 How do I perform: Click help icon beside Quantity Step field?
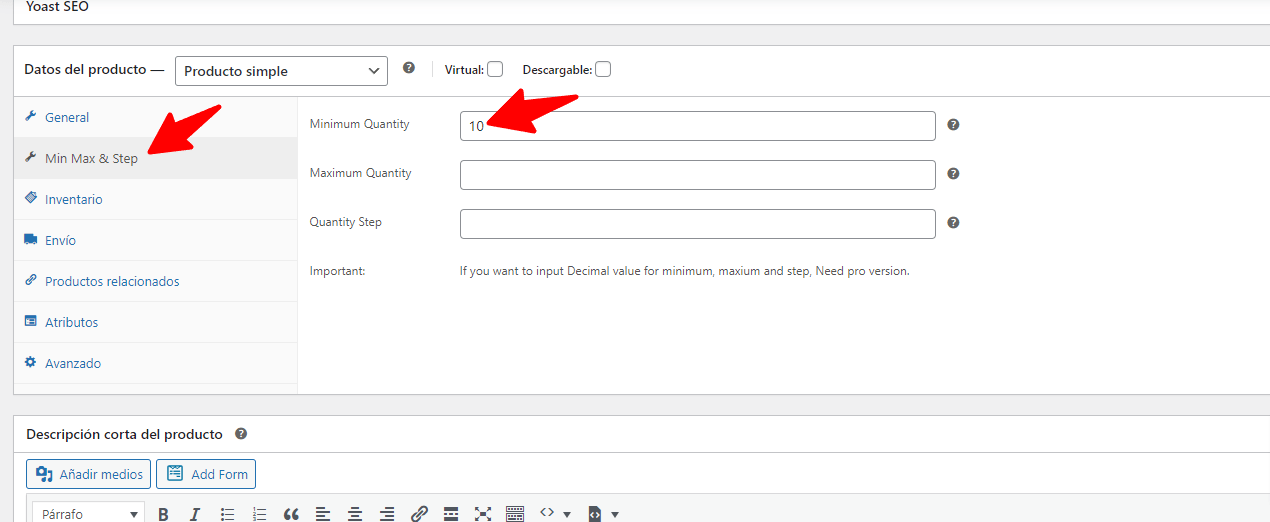(x=953, y=223)
